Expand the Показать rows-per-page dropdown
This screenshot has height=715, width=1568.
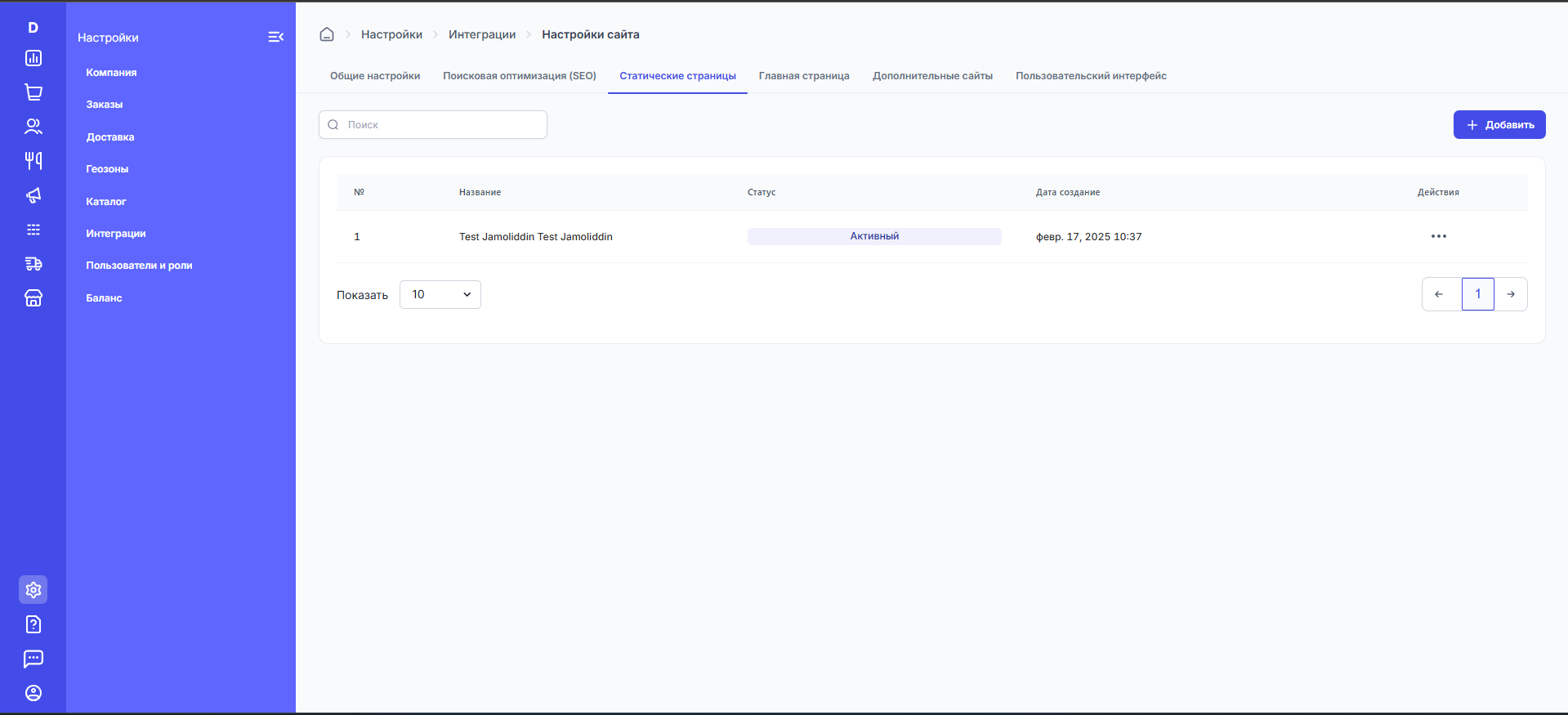coord(440,294)
